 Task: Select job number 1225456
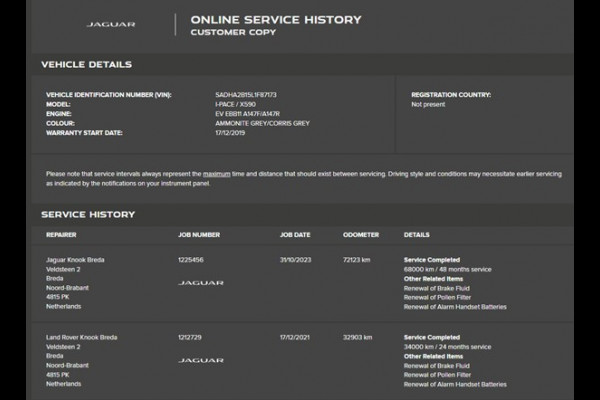coord(191,260)
